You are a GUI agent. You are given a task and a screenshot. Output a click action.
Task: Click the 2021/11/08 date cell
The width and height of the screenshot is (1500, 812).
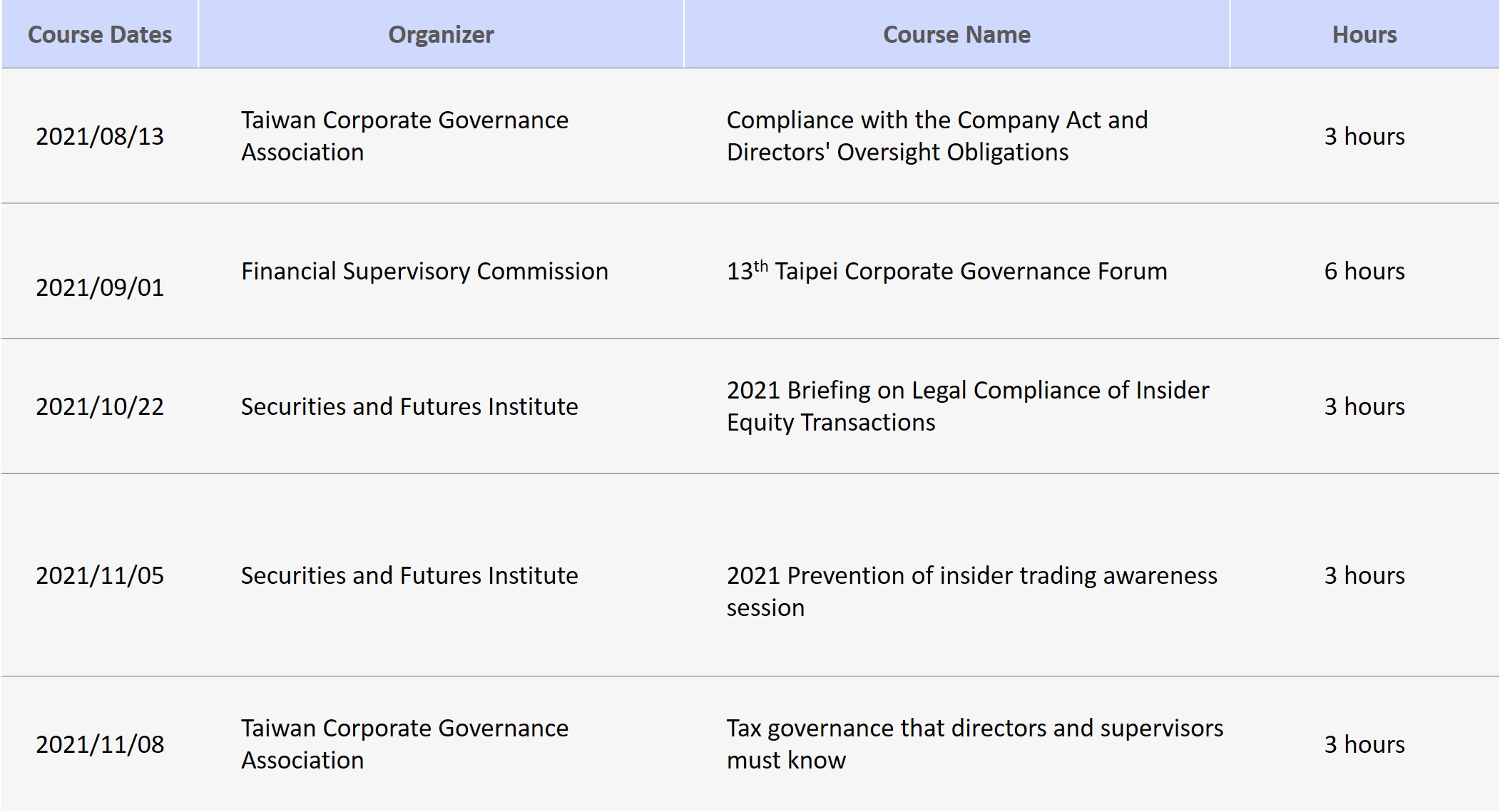tap(100, 744)
